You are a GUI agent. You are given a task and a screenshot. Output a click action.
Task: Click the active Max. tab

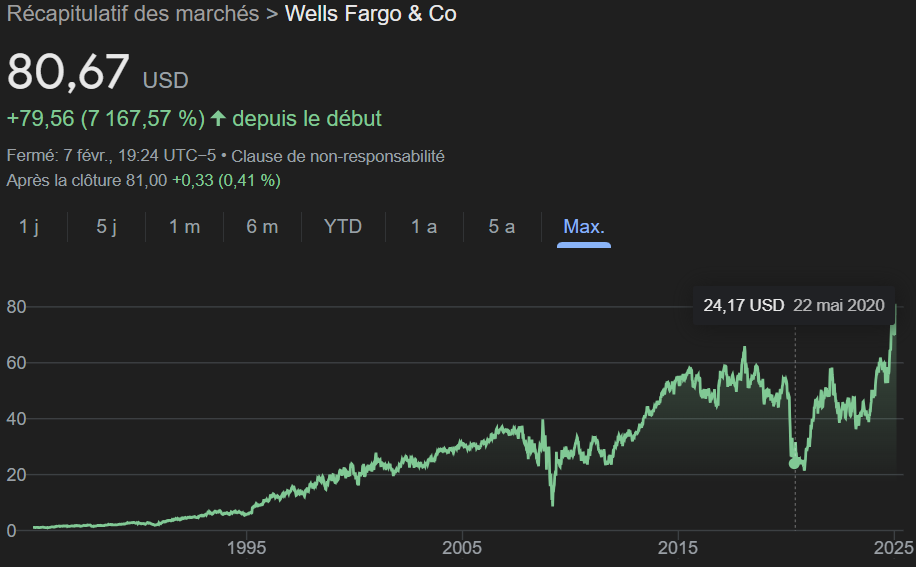click(x=584, y=227)
